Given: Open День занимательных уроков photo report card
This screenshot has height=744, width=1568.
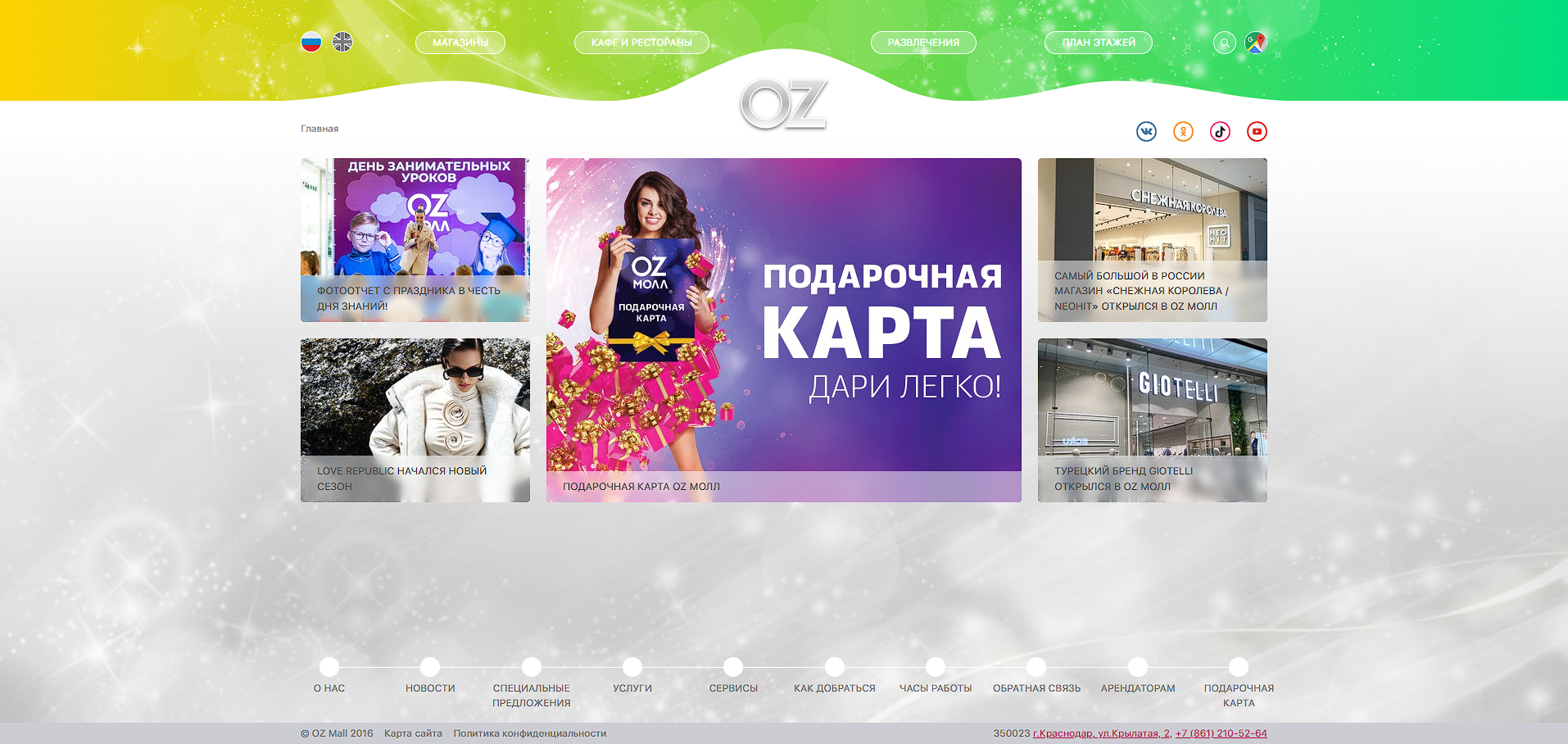Looking at the screenshot, I should [415, 240].
